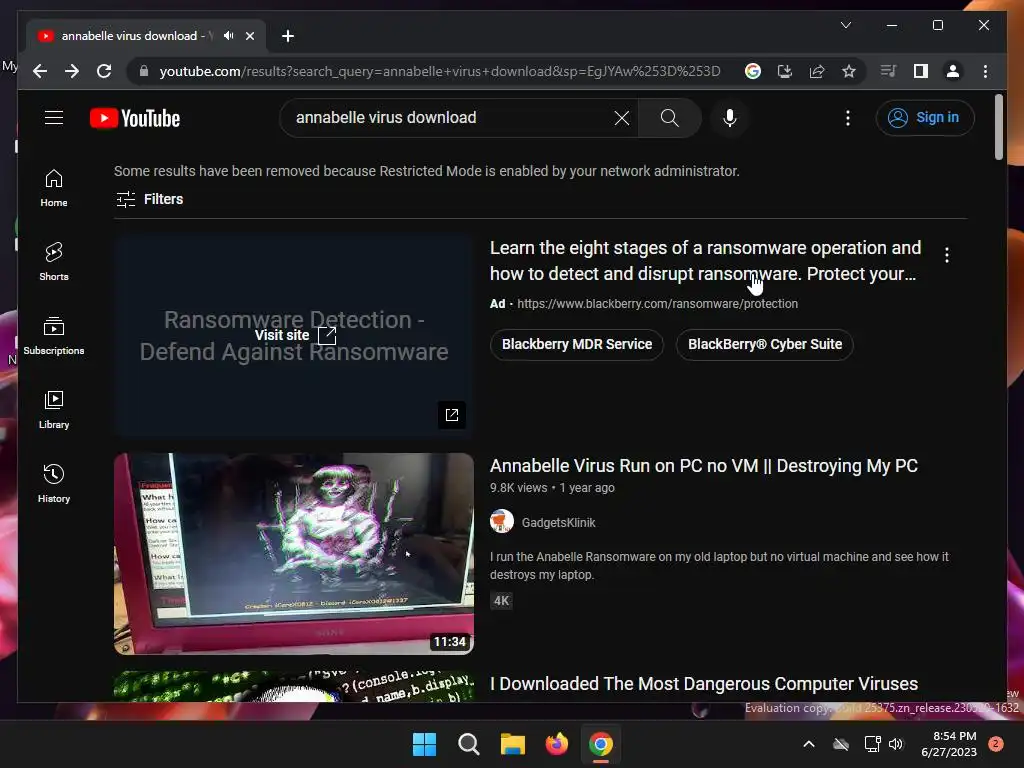Click Visit site on ad thumbnail
The image size is (1024, 768).
tap(295, 335)
